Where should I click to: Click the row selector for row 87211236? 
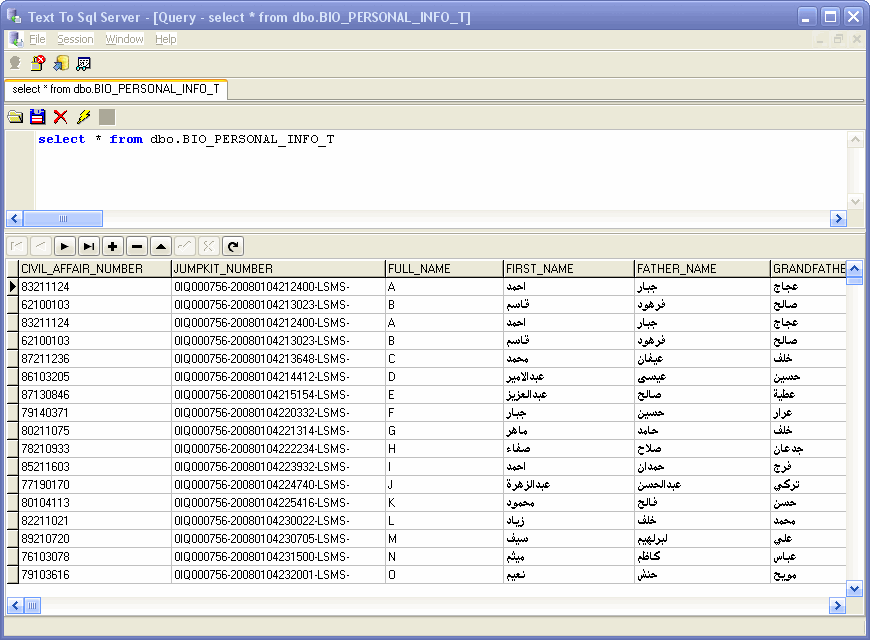(12, 359)
